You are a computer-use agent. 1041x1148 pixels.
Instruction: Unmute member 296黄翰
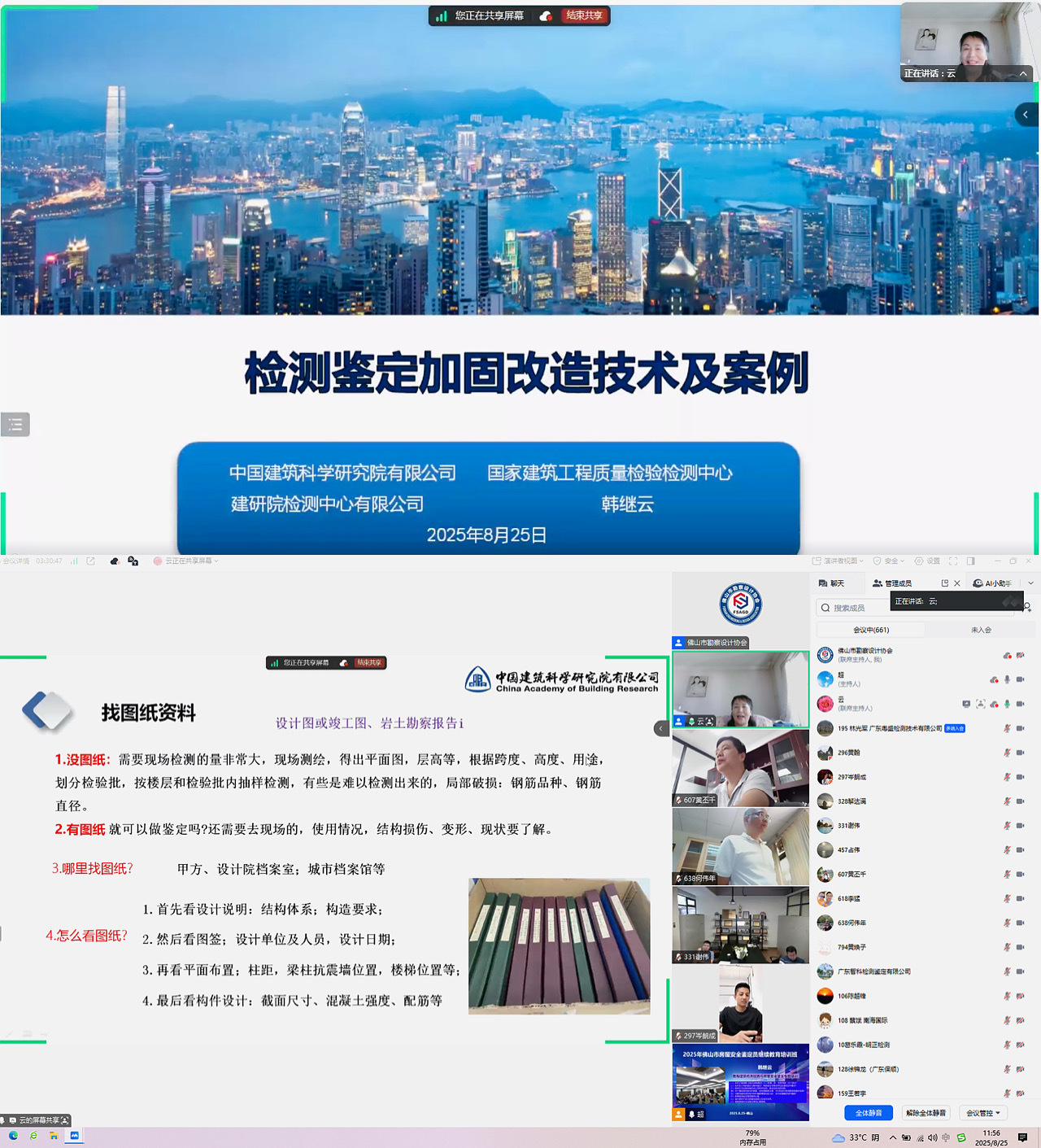pyautogui.click(x=1007, y=753)
